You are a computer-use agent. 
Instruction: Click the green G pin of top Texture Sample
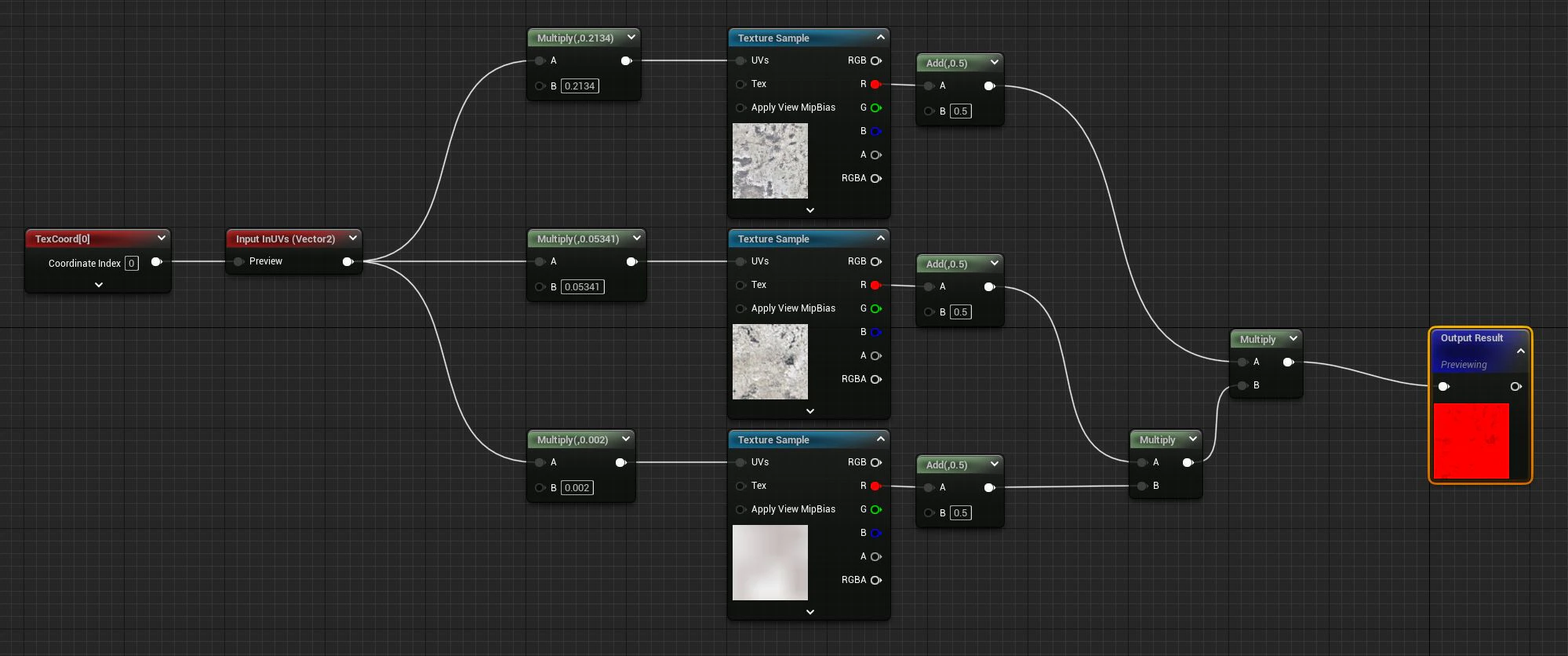point(876,108)
